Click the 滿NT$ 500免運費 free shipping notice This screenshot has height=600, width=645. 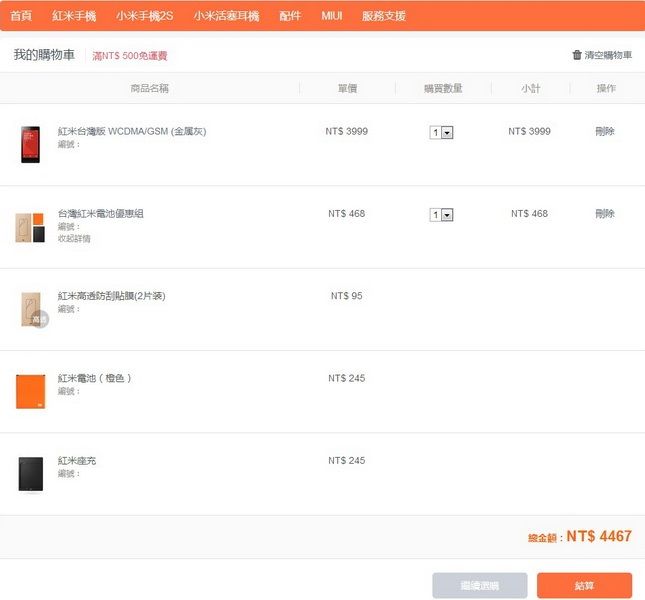(130, 56)
